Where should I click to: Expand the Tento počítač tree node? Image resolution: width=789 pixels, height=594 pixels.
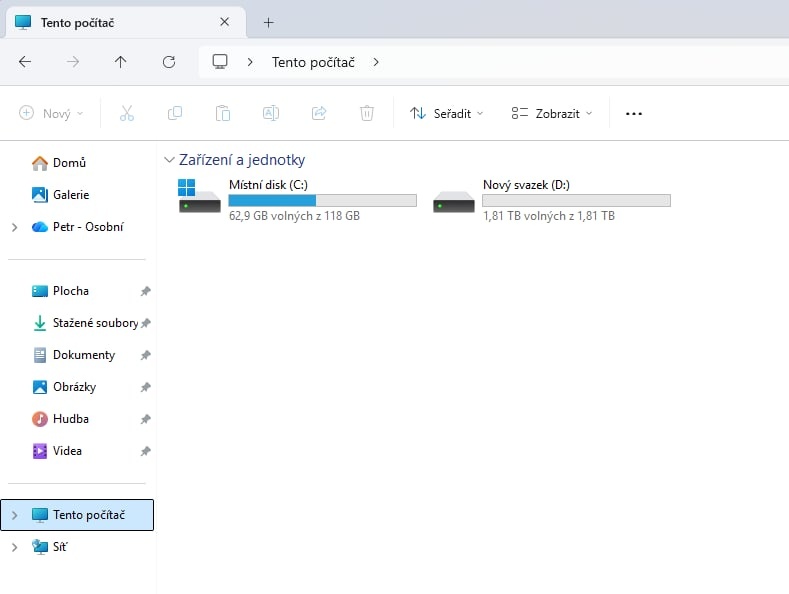(x=14, y=515)
